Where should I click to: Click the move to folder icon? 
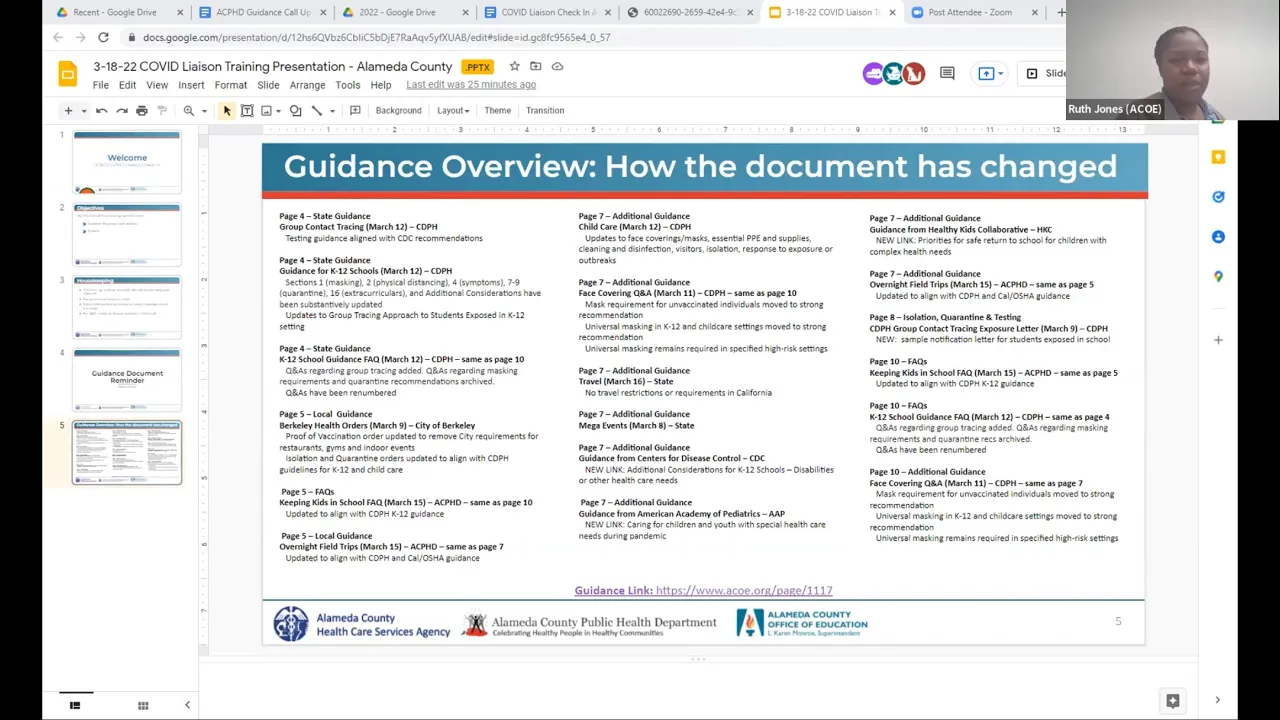pyautogui.click(x=536, y=67)
